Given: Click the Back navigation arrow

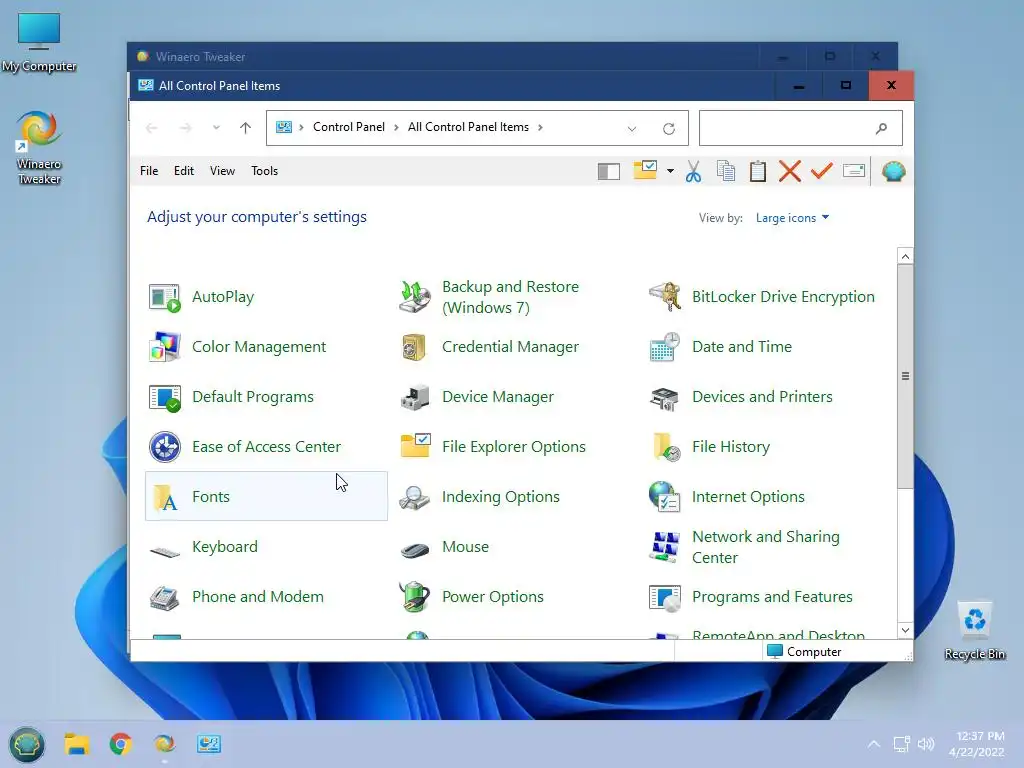Looking at the screenshot, I should click(x=152, y=128).
